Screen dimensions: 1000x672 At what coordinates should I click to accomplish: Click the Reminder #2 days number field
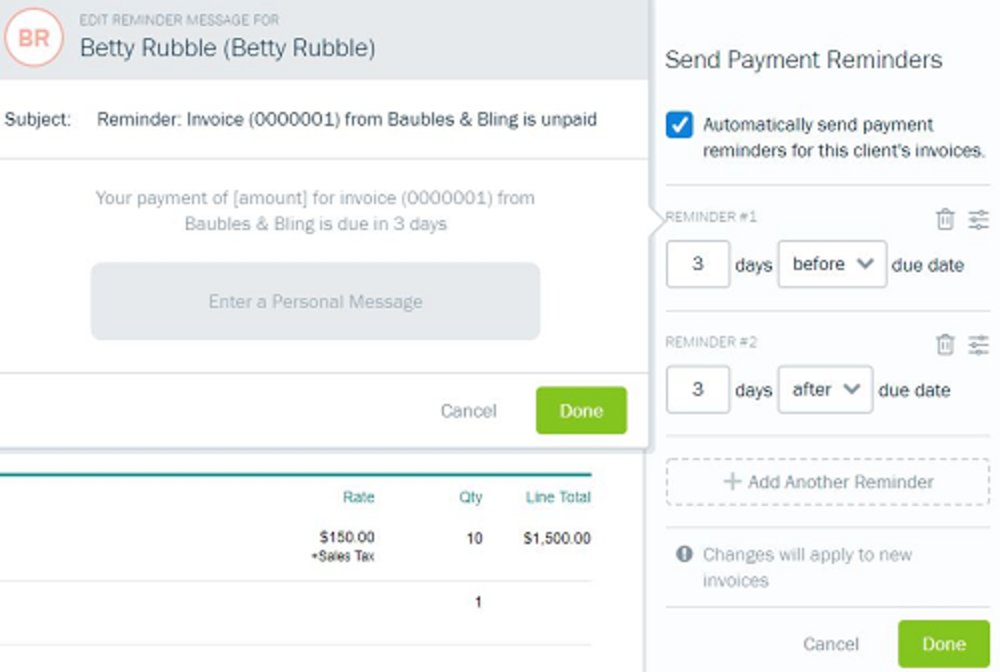point(698,389)
